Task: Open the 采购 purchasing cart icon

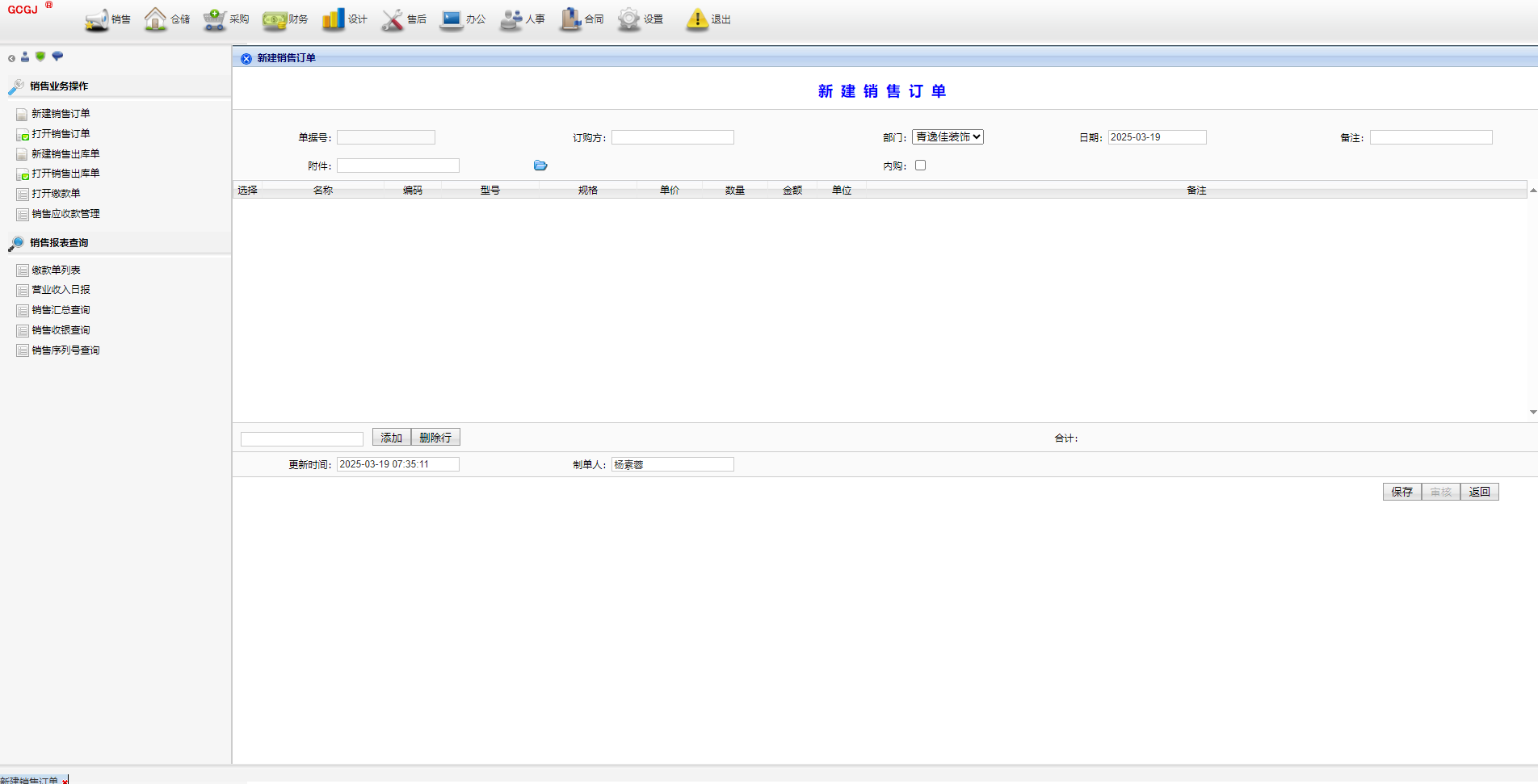Action: (214, 19)
